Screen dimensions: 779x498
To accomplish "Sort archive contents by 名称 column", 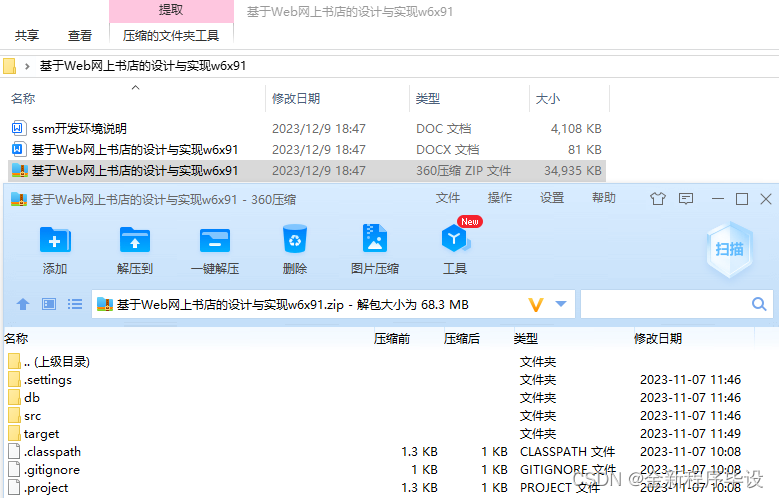I will (16, 338).
